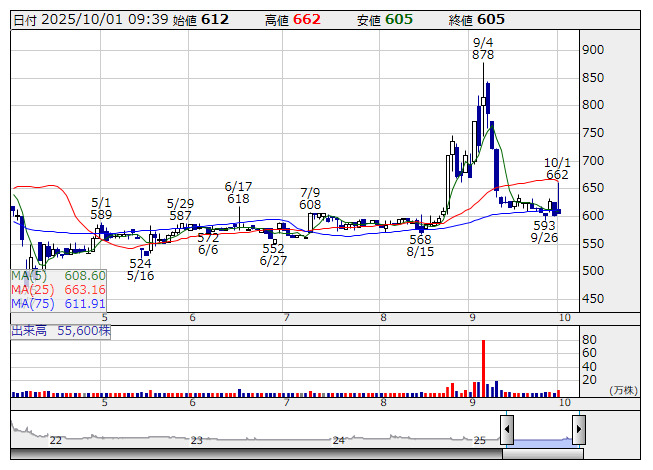
Task: Click the 5/16 low label 524
Action: point(140,263)
